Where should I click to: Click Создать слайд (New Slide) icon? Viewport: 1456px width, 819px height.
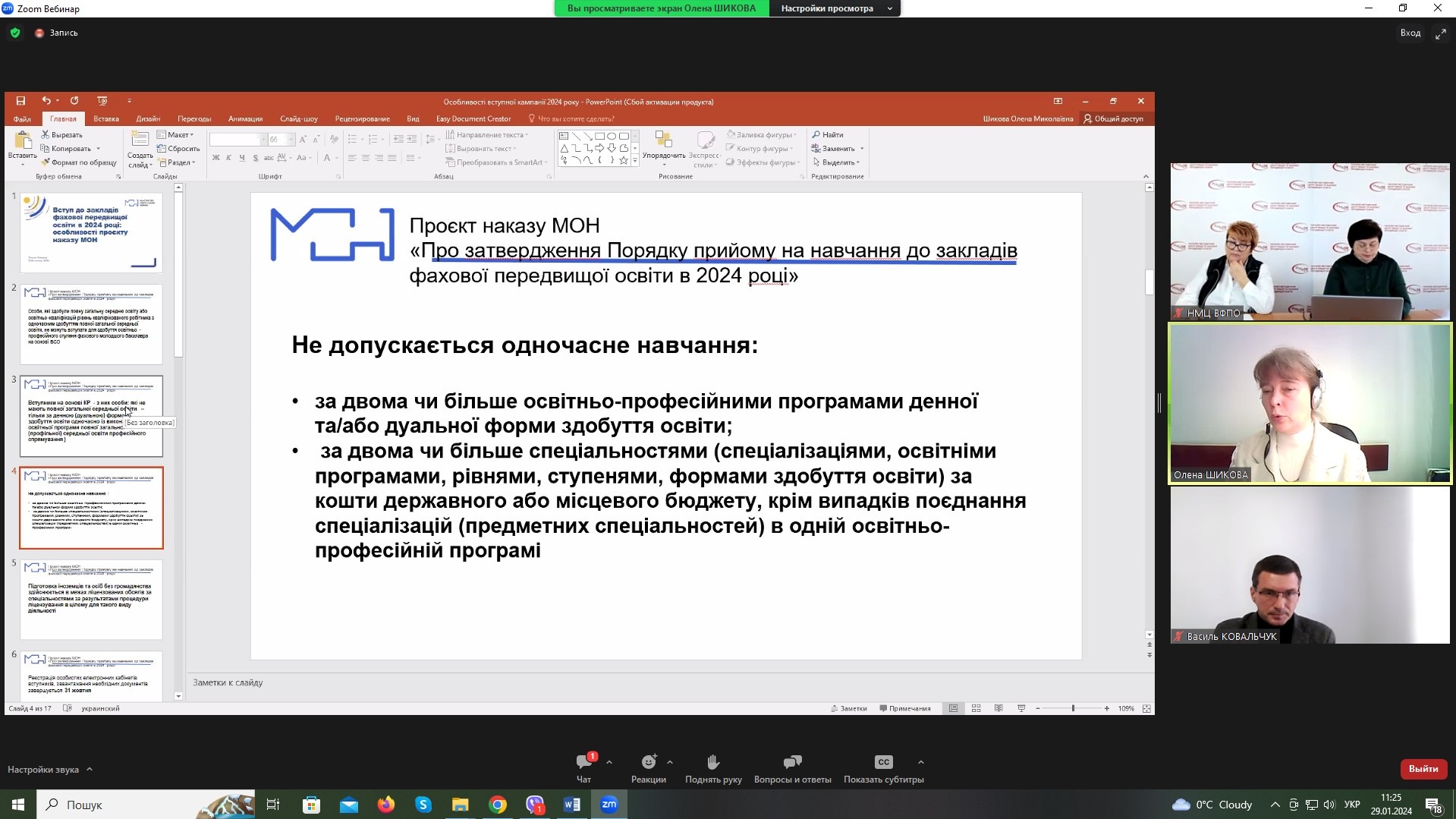click(140, 140)
